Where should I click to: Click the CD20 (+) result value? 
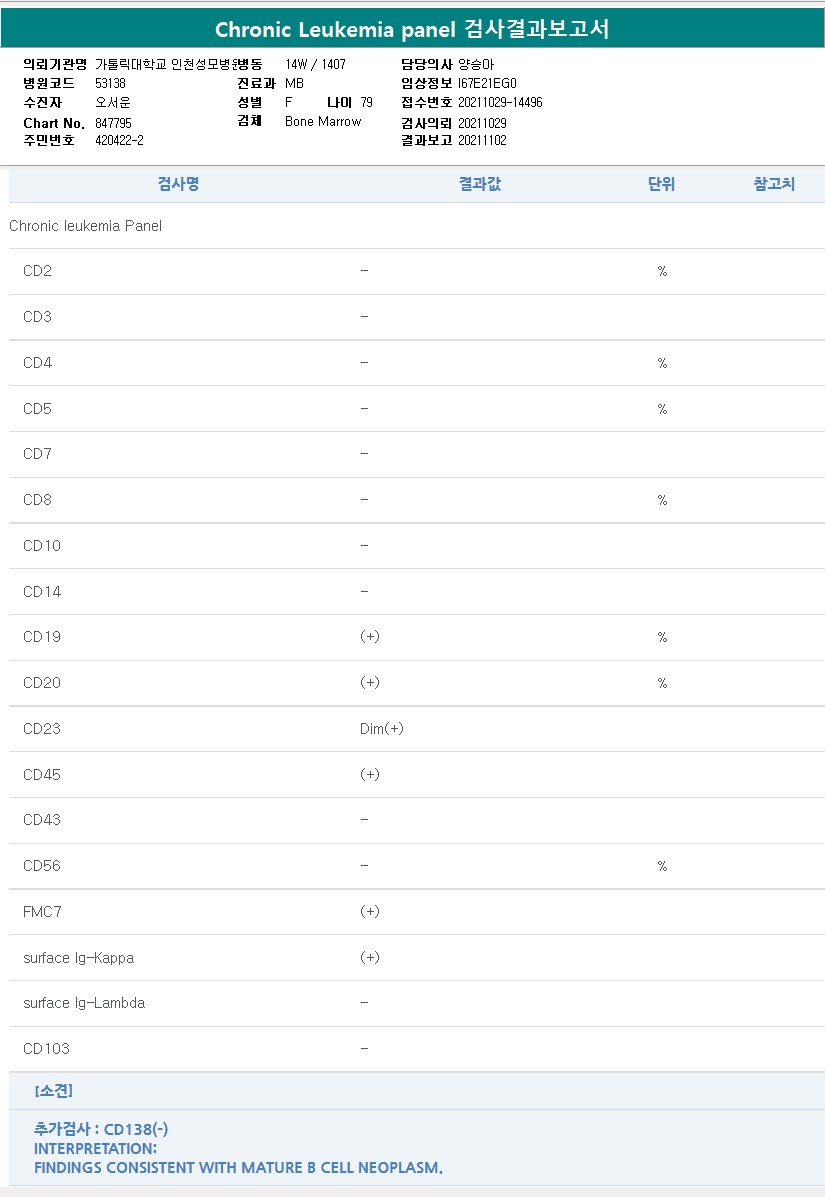[x=370, y=683]
